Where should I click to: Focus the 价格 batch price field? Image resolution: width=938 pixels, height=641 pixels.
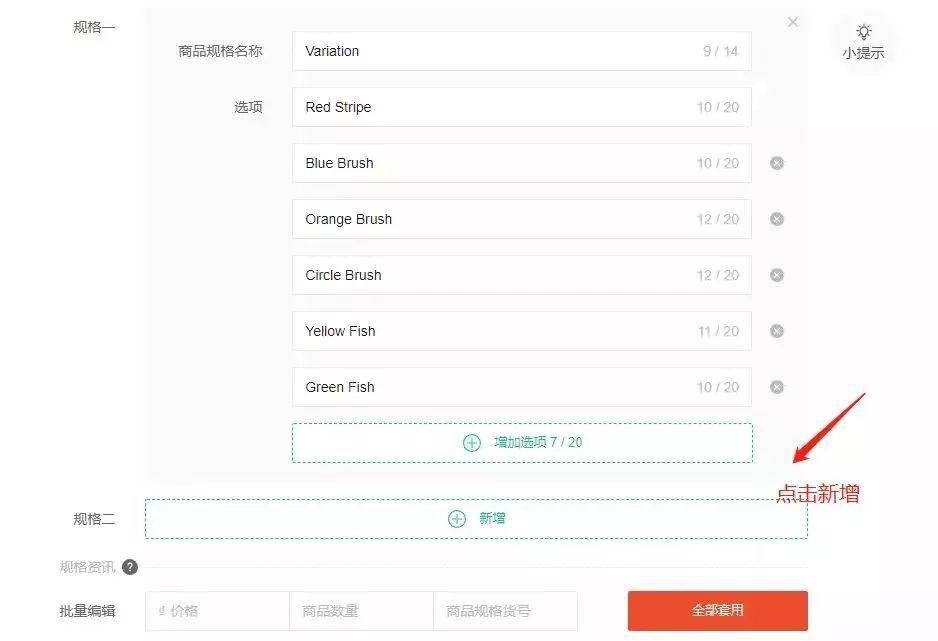tap(217, 611)
